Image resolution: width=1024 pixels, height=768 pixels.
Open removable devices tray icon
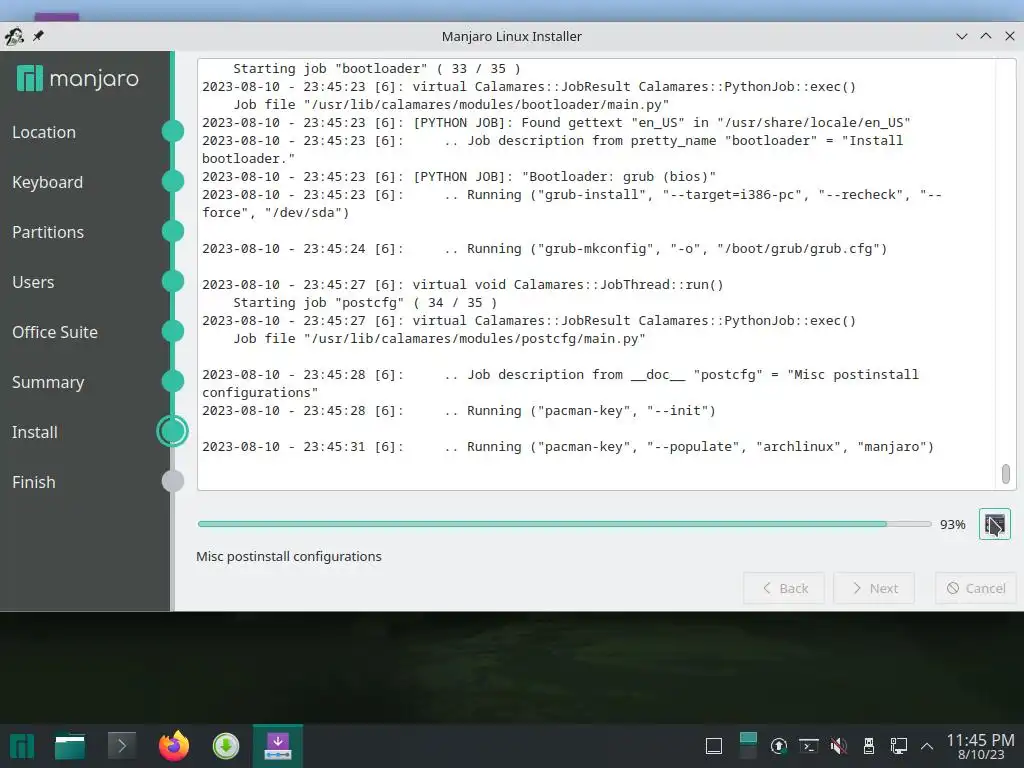869,746
